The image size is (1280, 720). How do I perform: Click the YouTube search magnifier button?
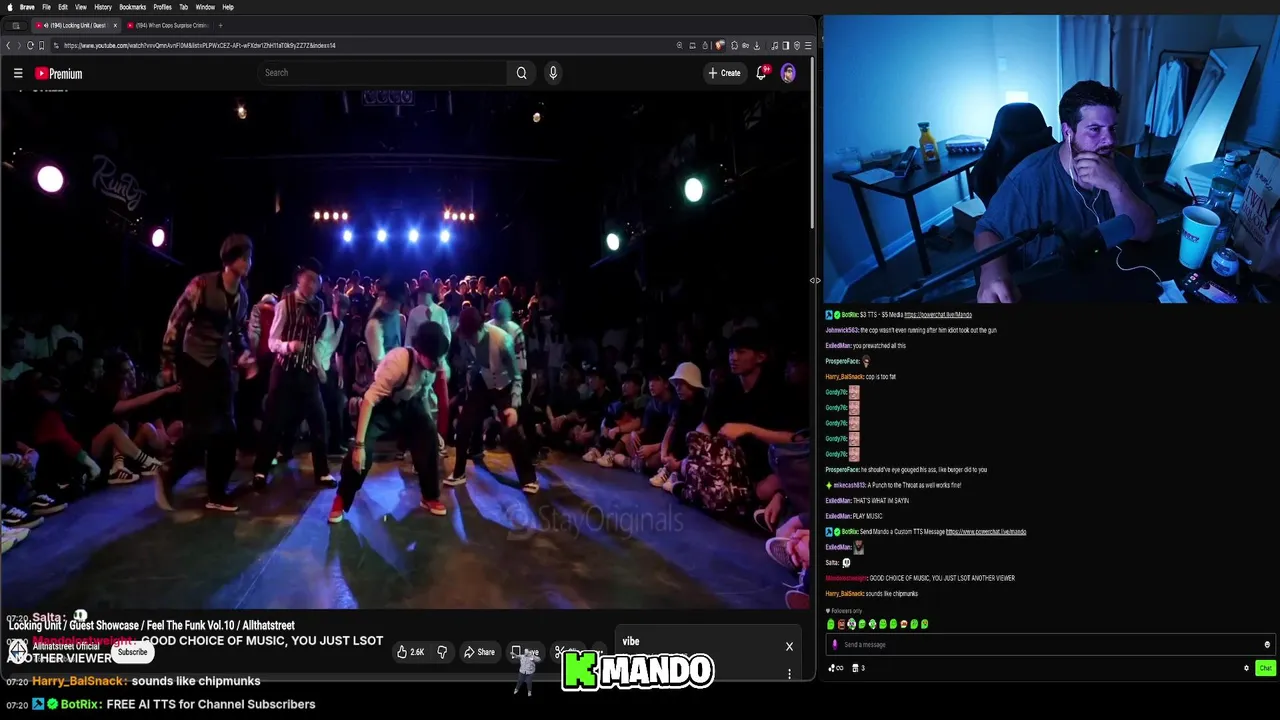[x=521, y=73]
